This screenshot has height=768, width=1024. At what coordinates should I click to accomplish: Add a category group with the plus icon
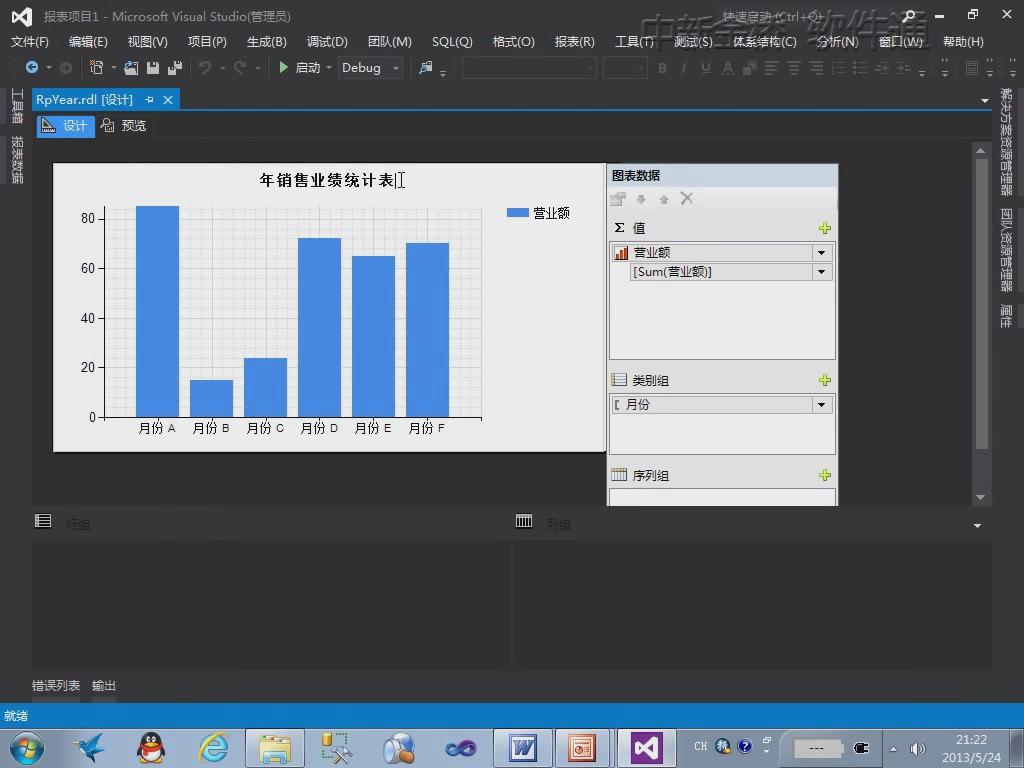click(825, 380)
